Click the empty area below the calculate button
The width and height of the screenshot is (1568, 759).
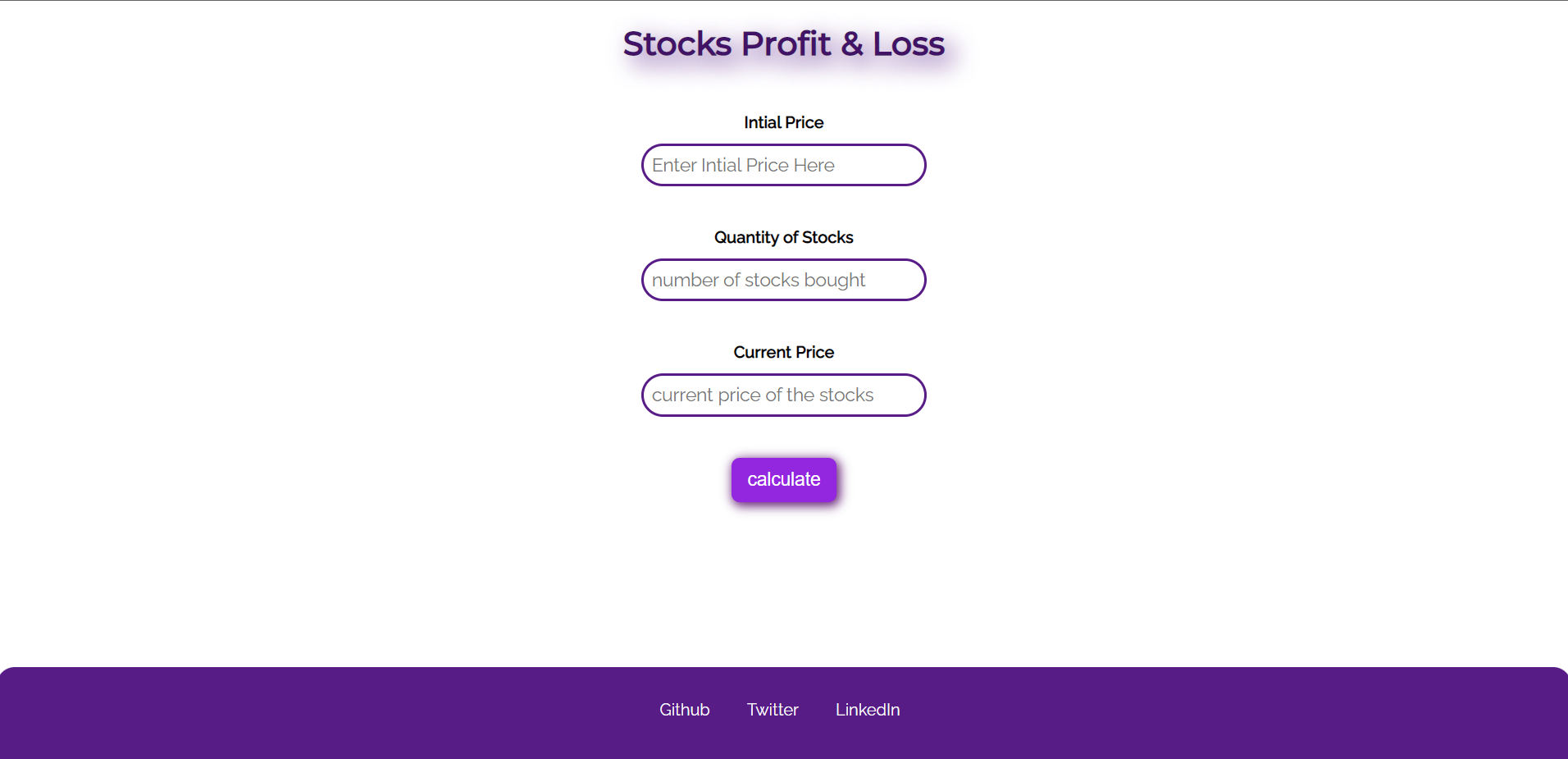783,574
